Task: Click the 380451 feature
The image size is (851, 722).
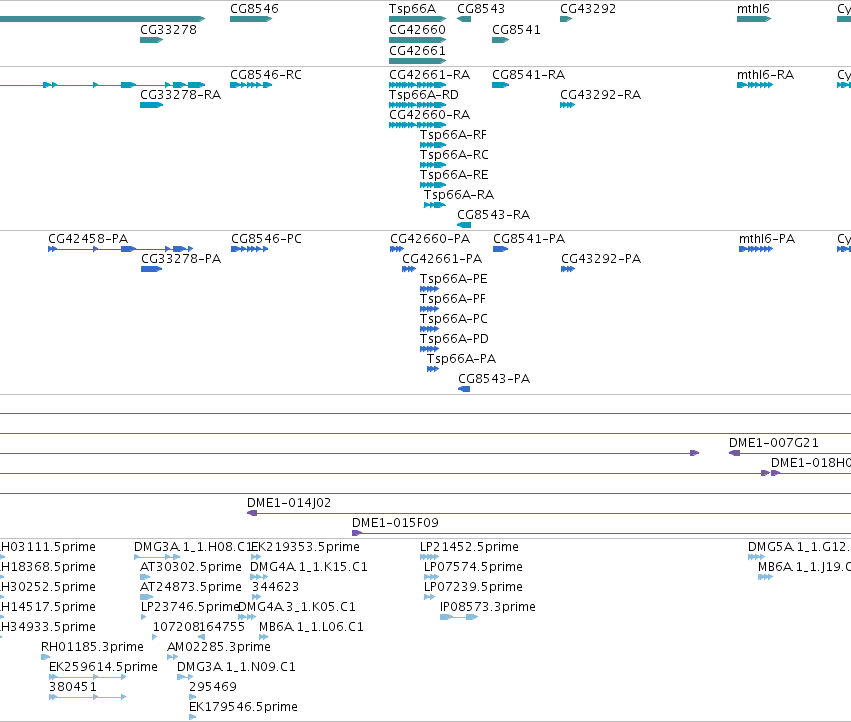Action: 87,697
